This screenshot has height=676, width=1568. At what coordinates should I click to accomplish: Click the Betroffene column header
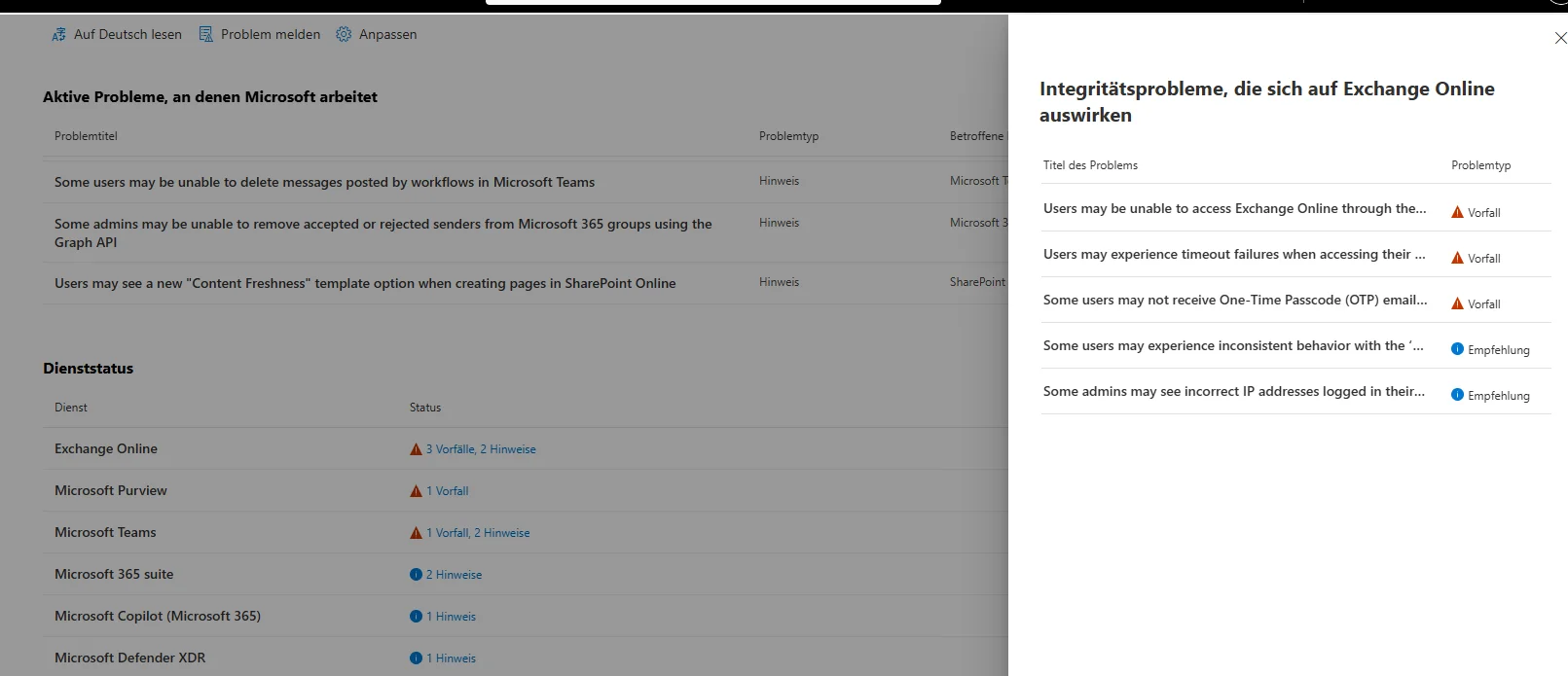[977, 136]
